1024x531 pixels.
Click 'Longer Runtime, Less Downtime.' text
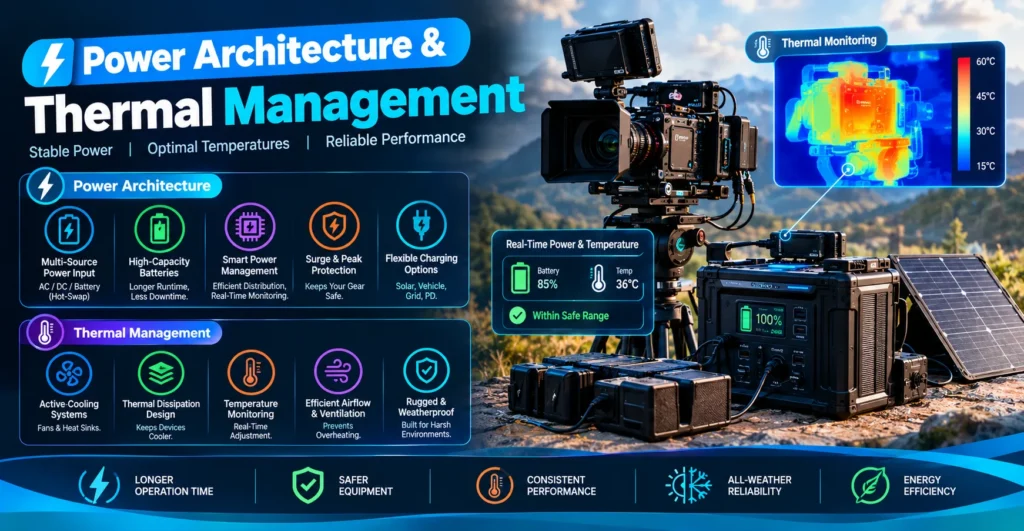point(159,291)
